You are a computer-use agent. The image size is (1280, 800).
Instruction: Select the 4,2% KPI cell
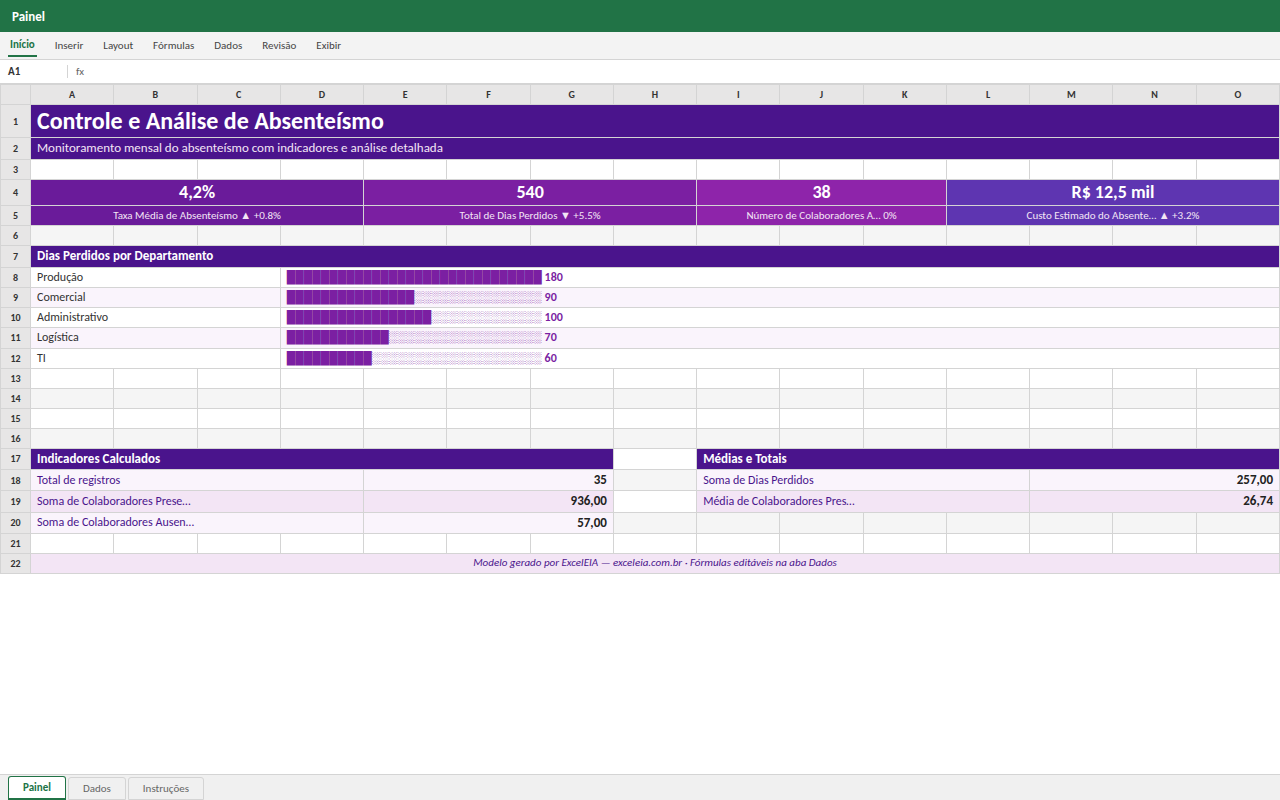[x=197, y=193]
